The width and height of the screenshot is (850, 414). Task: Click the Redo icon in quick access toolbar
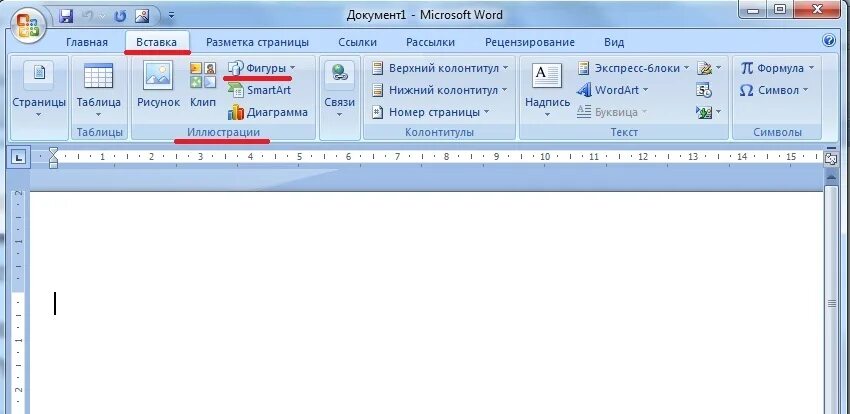pyautogui.click(x=119, y=16)
